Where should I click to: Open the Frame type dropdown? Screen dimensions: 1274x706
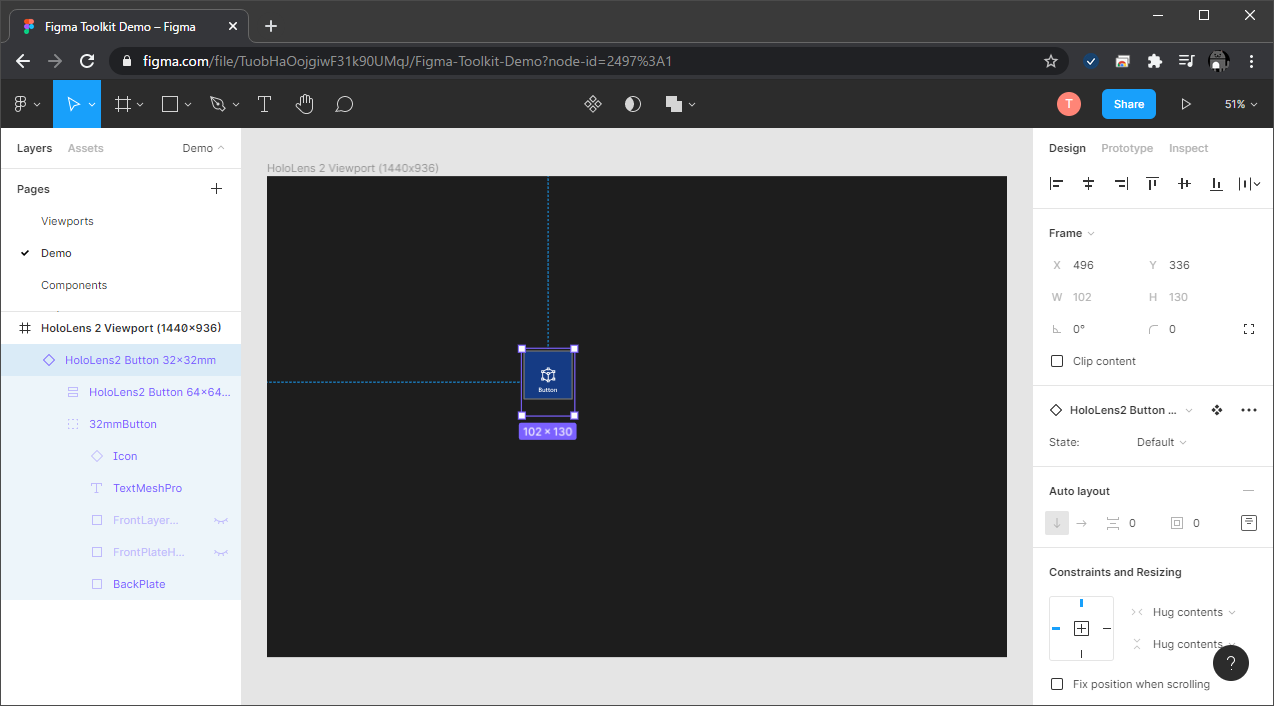(1072, 233)
